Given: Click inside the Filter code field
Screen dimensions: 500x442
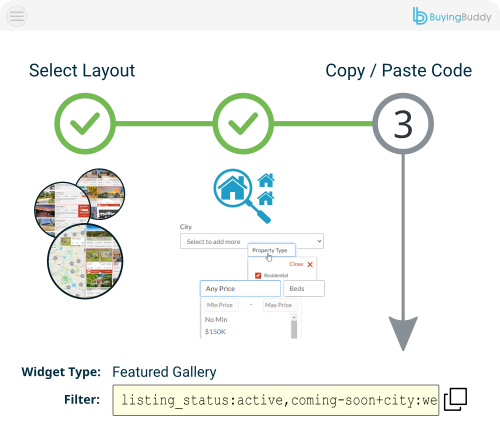Looking at the screenshot, I should tap(276, 400).
